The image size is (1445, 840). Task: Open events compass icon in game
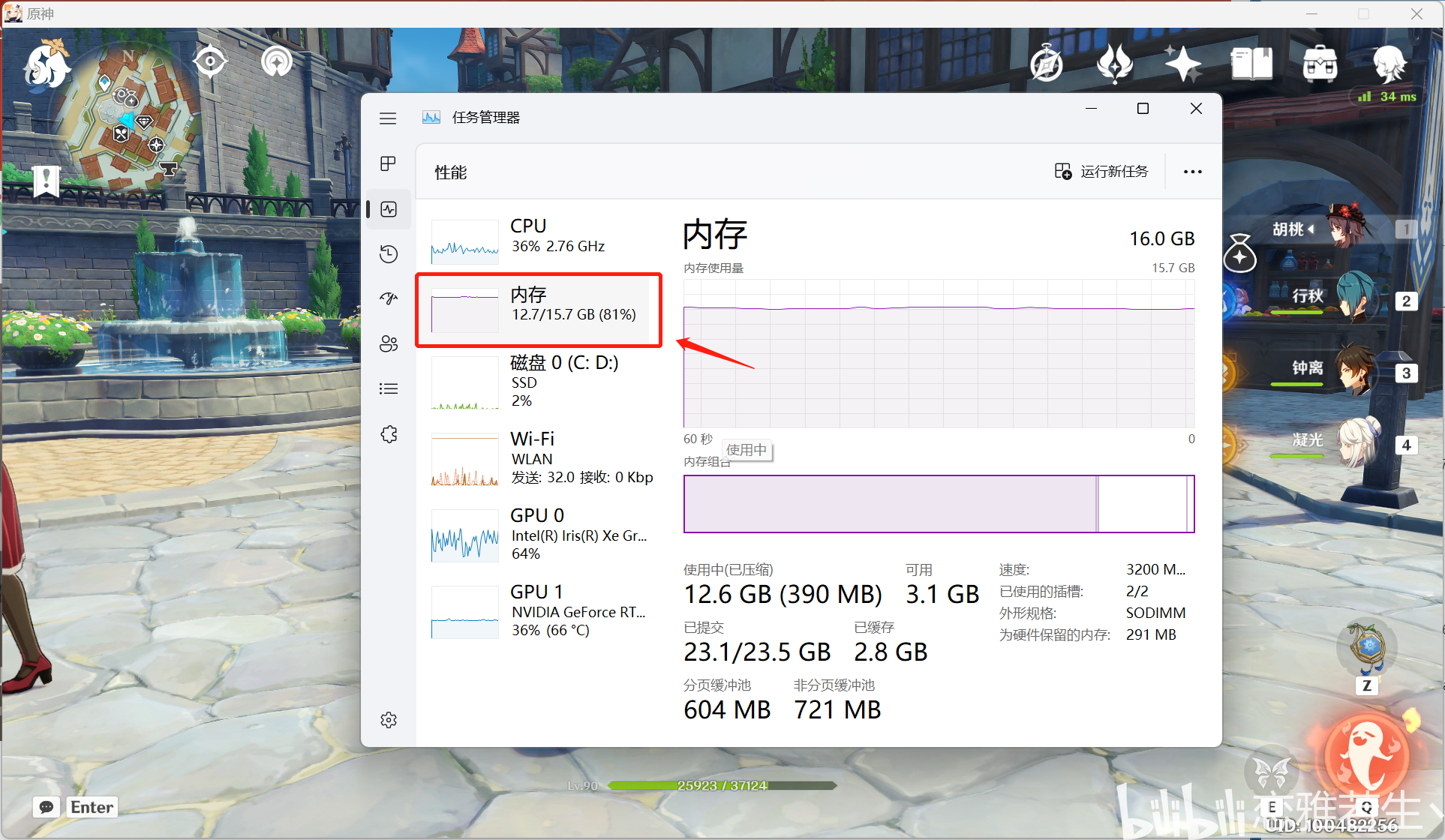[1046, 64]
